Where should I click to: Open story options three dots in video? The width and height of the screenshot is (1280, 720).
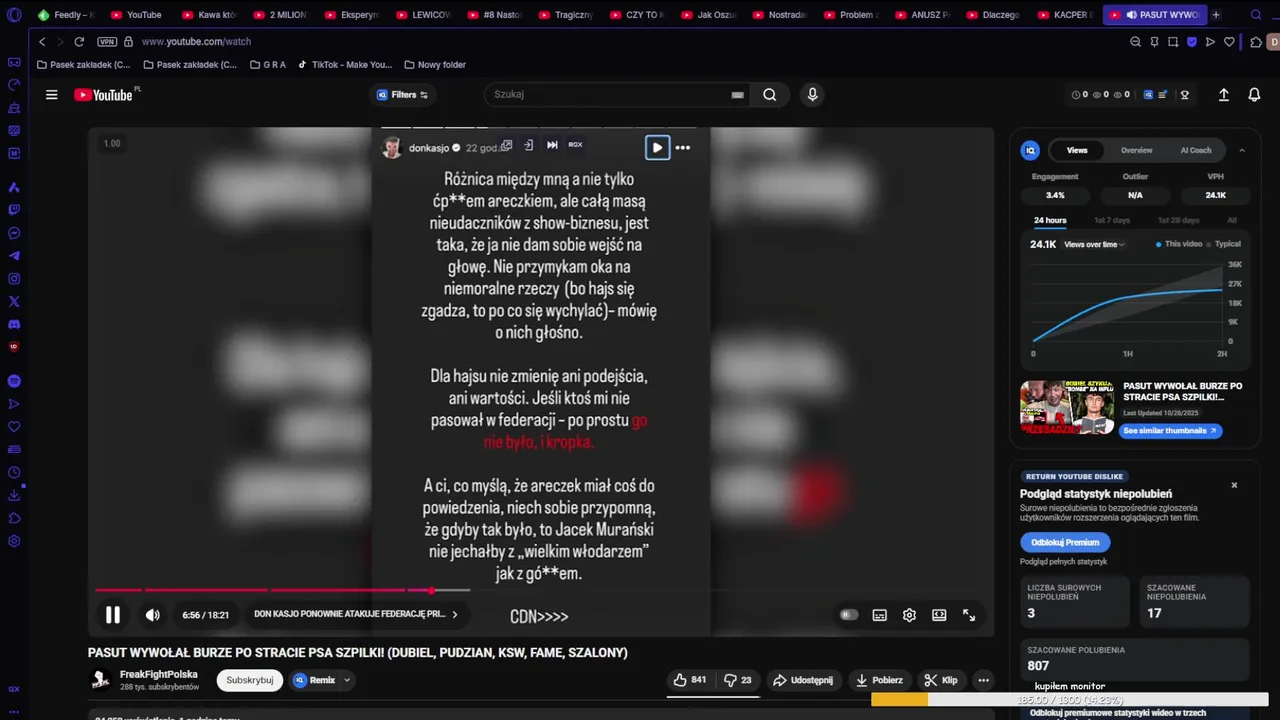pyautogui.click(x=683, y=147)
